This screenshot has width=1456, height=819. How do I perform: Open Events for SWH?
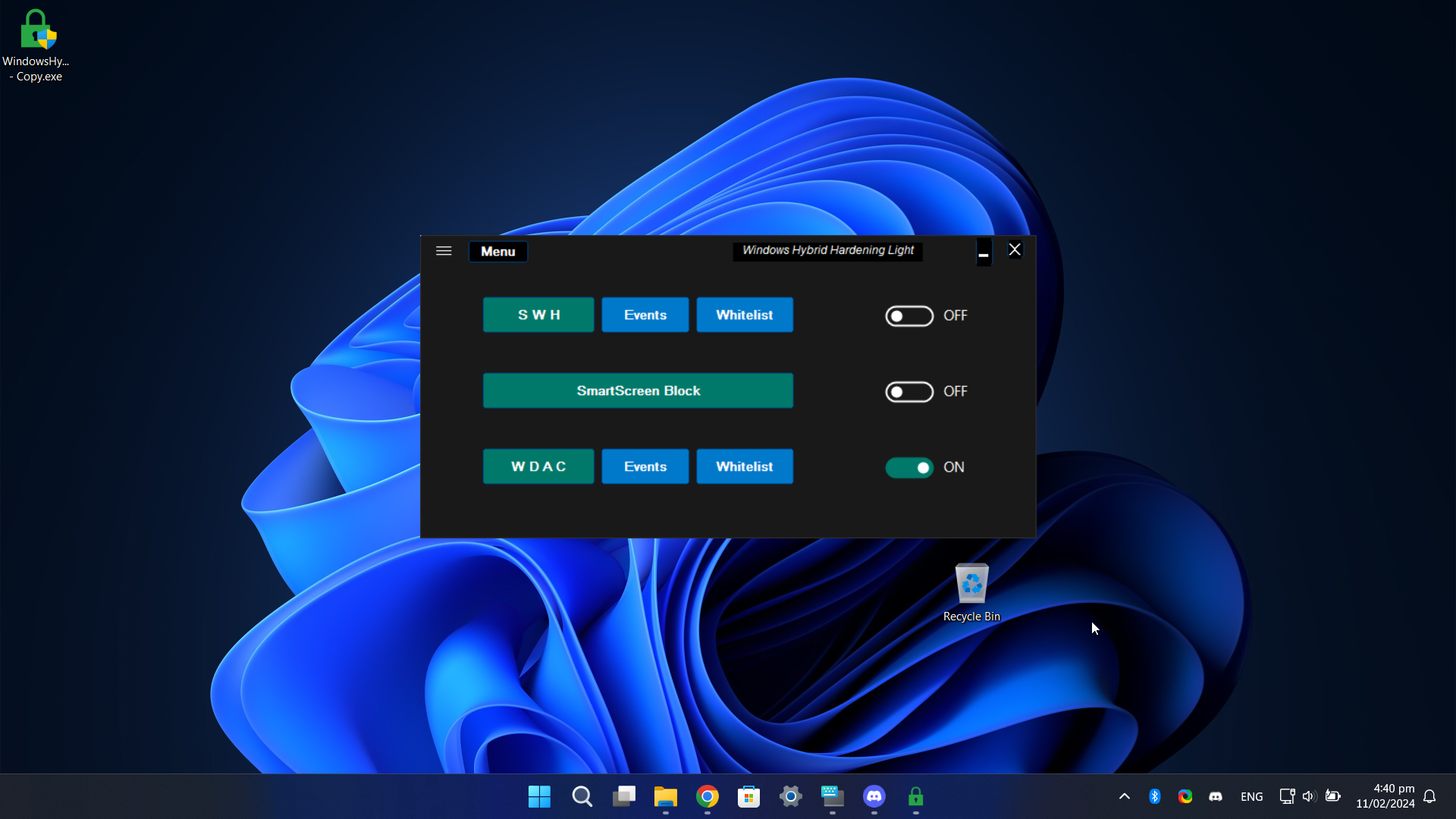click(645, 315)
